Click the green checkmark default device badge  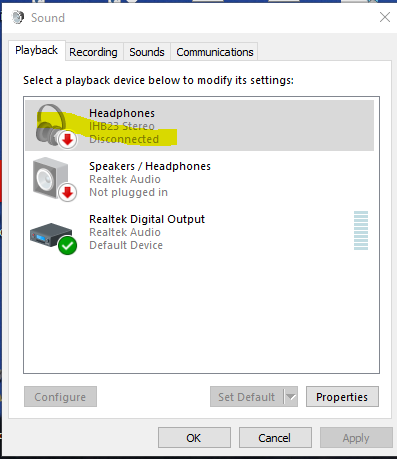tap(67, 246)
